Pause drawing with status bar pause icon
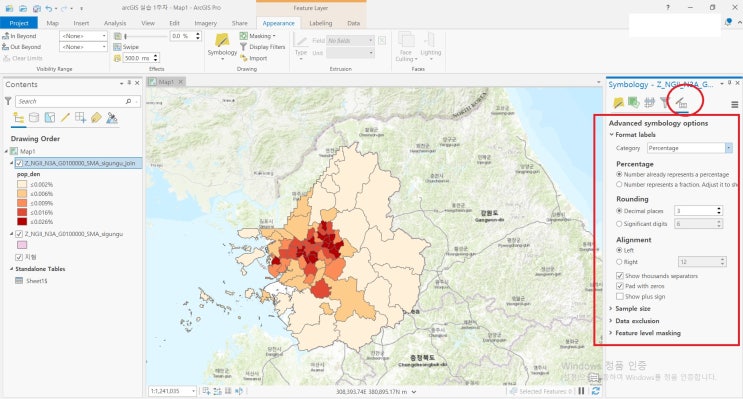743x399 pixels. (581, 391)
